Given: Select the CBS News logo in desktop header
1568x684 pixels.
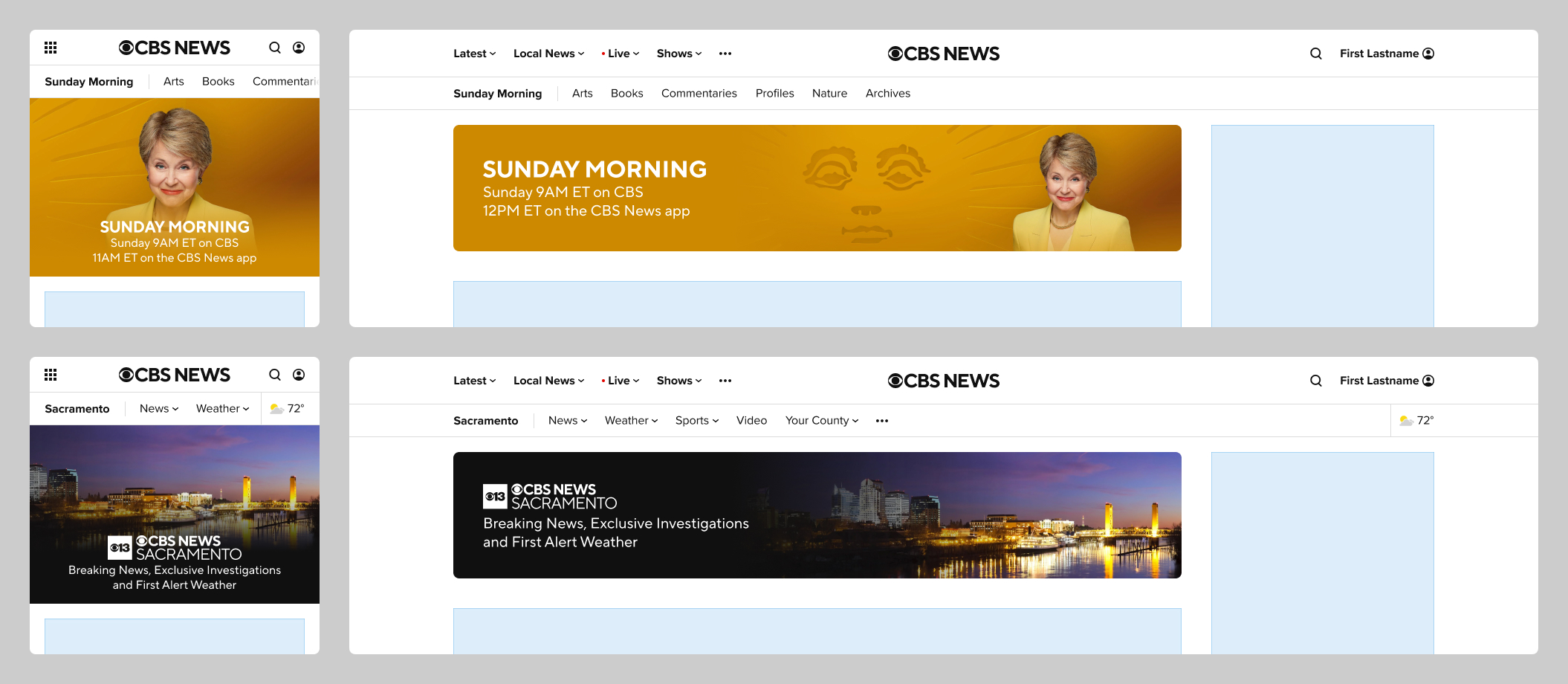Looking at the screenshot, I should (x=944, y=53).
